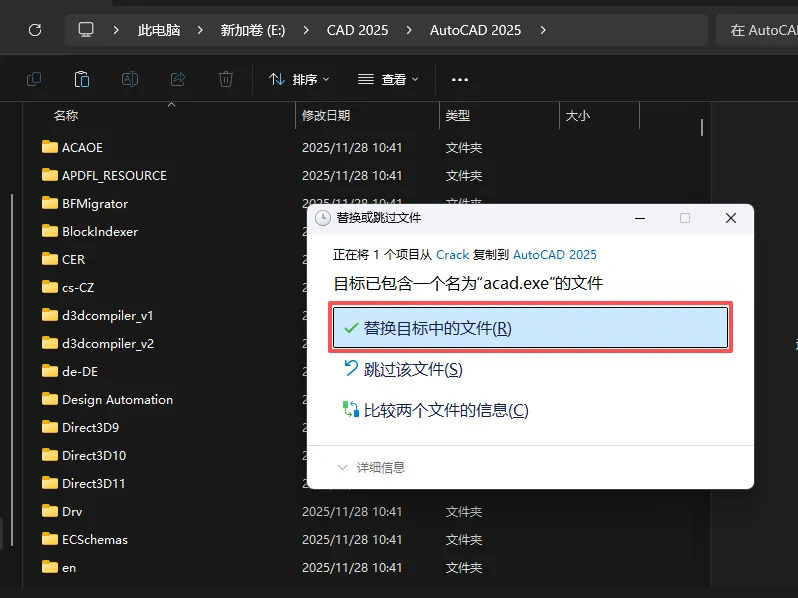Click the file list vertical scrollbar thumb
Image resolution: width=798 pixels, height=598 pixels.
click(702, 127)
